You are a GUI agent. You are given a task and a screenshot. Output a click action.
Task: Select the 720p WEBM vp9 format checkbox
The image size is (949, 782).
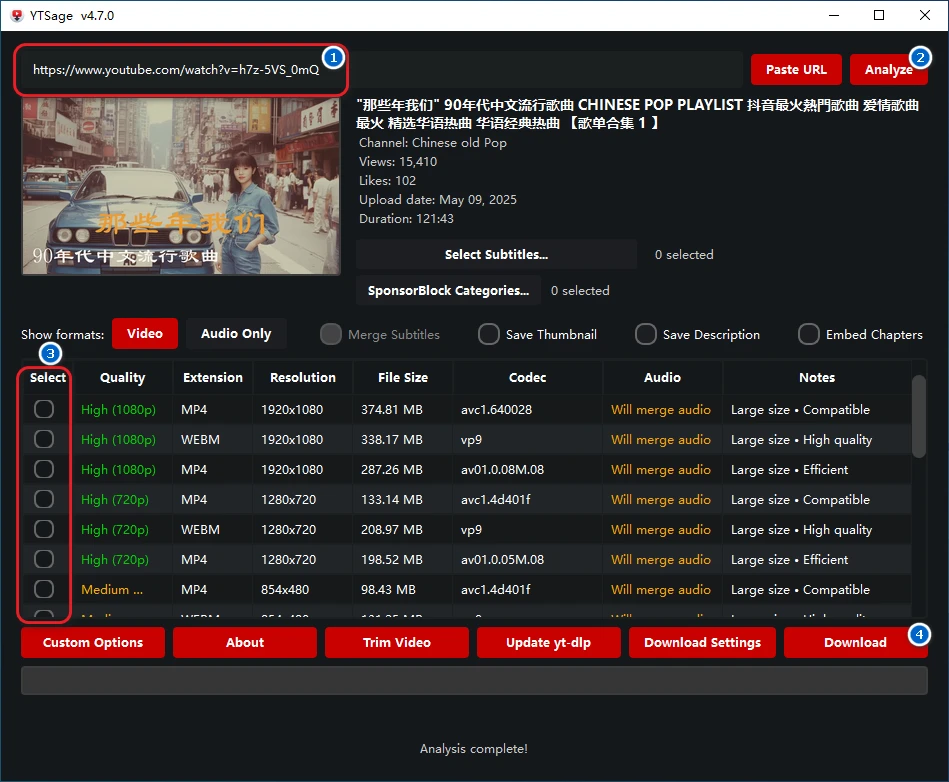tap(44, 529)
